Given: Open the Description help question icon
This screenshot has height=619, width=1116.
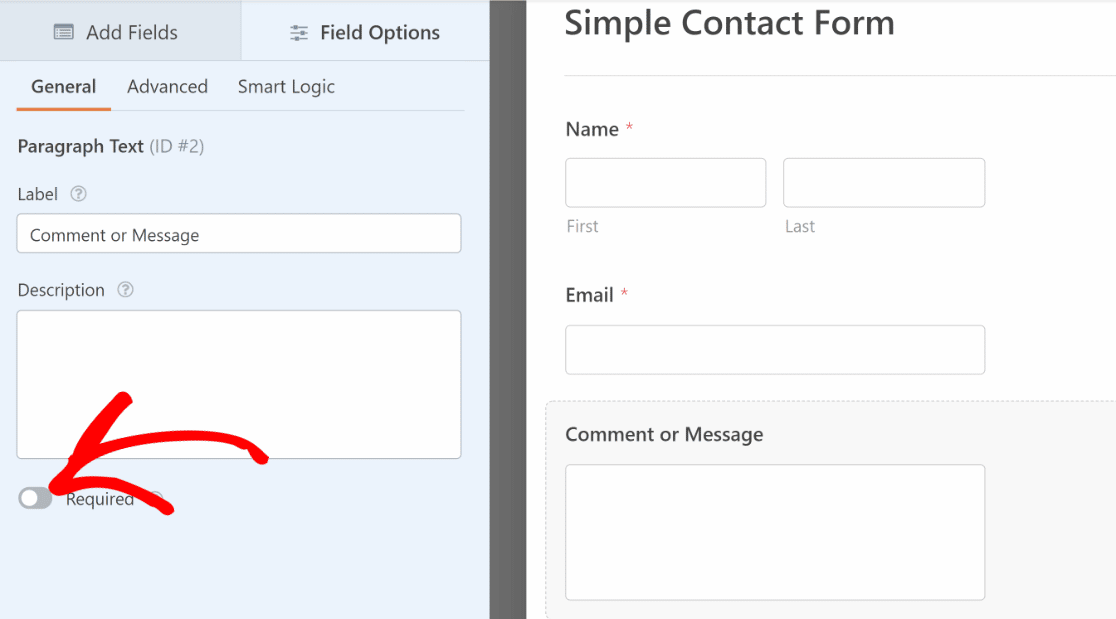Looking at the screenshot, I should coord(125,290).
